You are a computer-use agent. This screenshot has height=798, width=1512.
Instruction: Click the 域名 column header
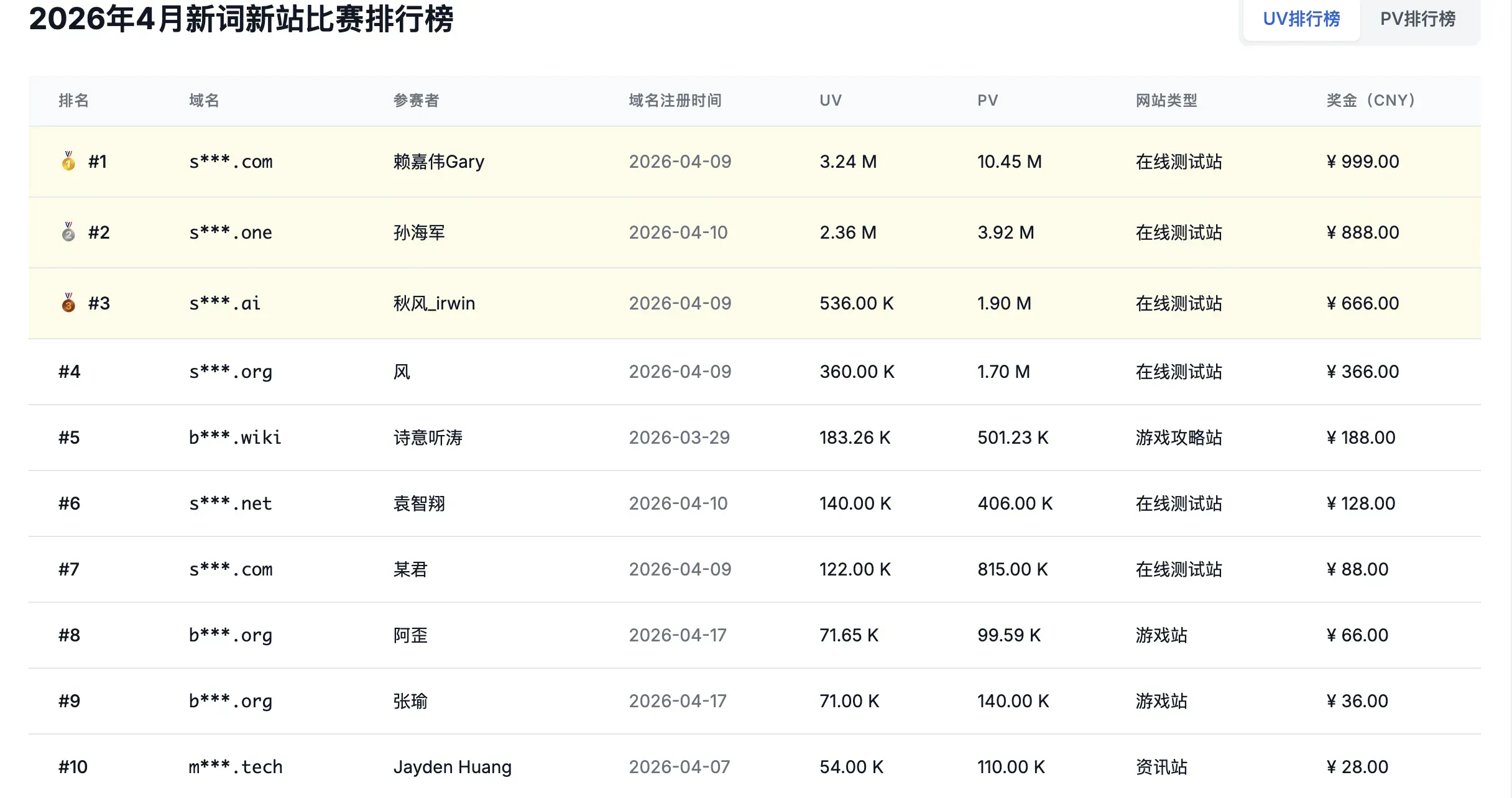coord(204,100)
